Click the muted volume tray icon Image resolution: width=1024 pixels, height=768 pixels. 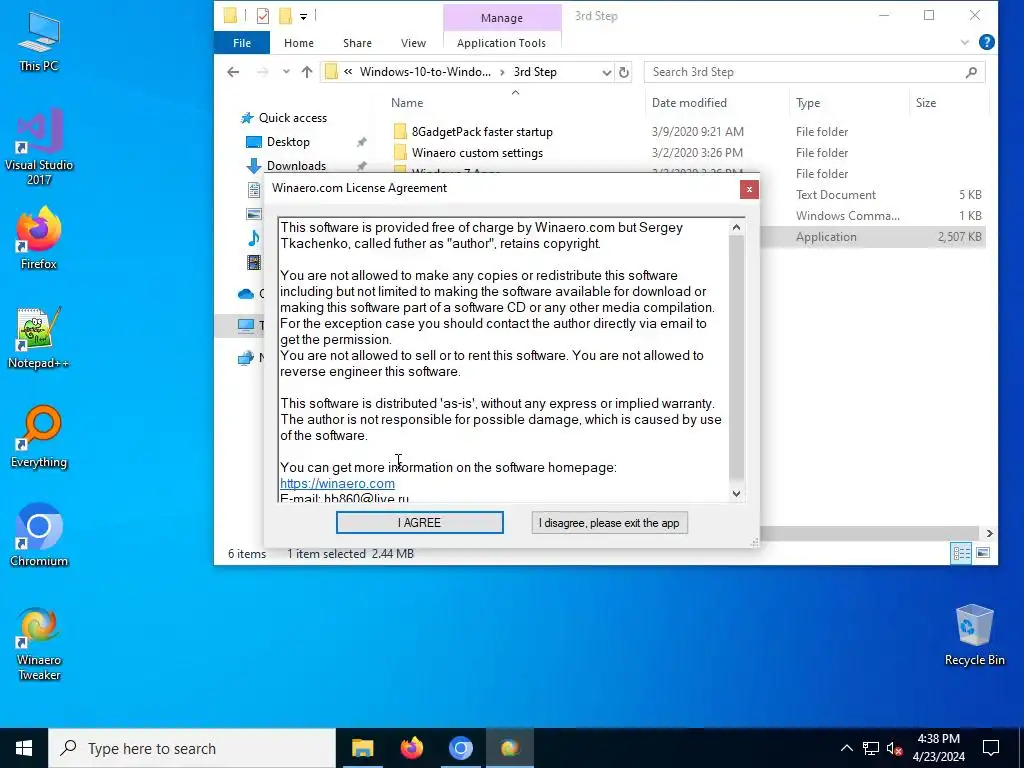pyautogui.click(x=895, y=748)
